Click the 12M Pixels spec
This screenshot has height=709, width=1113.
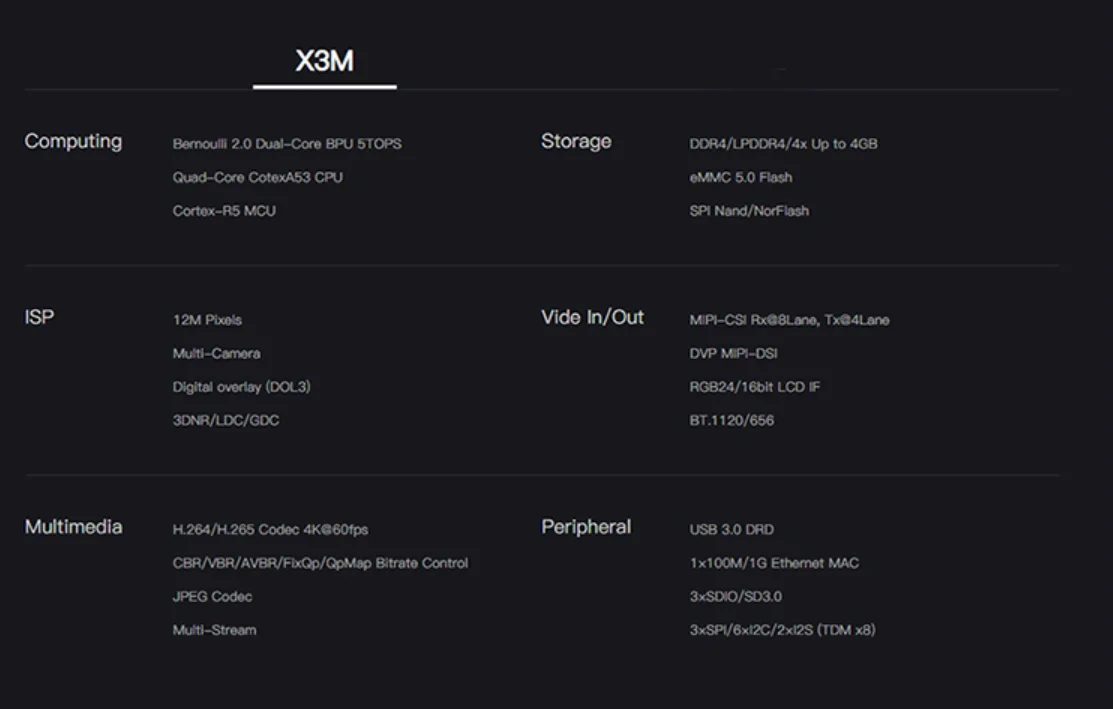(x=207, y=320)
